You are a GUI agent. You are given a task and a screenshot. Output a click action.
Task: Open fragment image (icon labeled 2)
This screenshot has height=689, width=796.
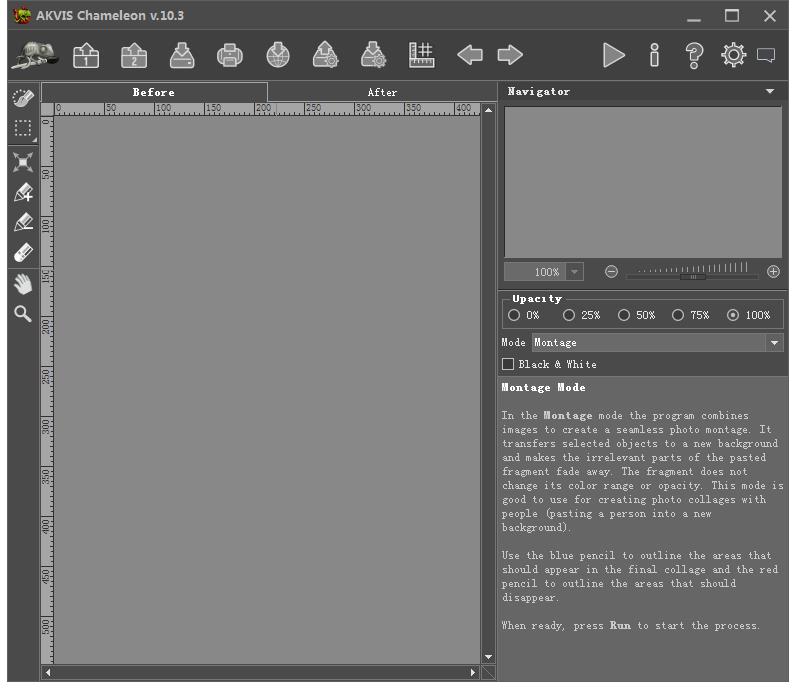pos(134,55)
